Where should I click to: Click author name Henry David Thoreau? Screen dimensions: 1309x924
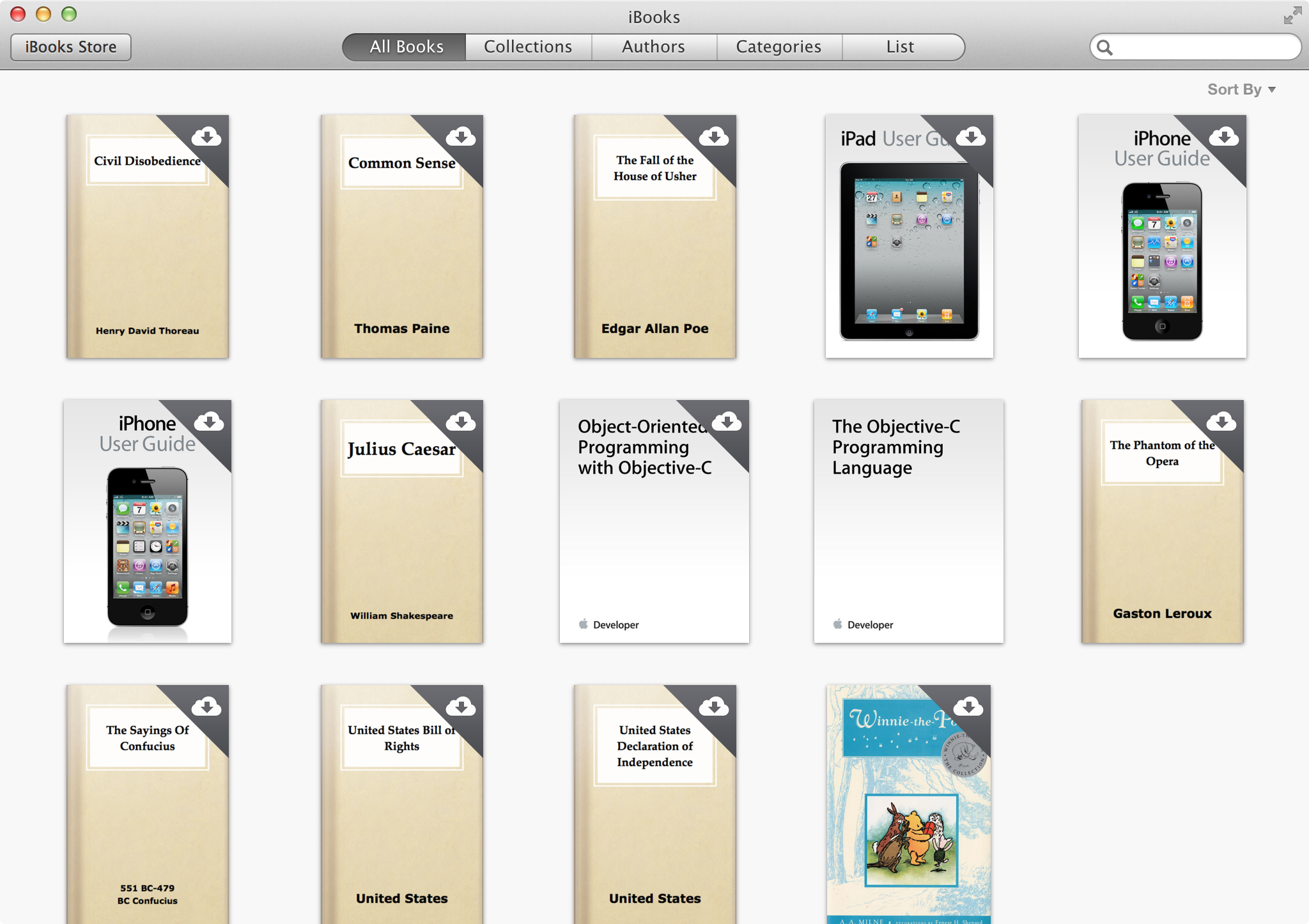[148, 330]
